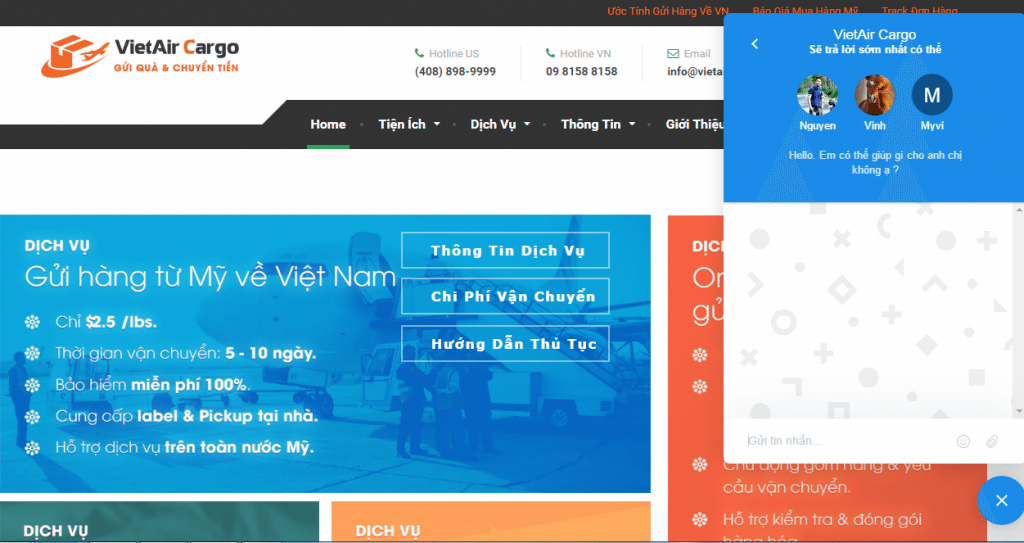Close chat with the round X button
Screen dimensions: 1024x543
coord(1000,500)
